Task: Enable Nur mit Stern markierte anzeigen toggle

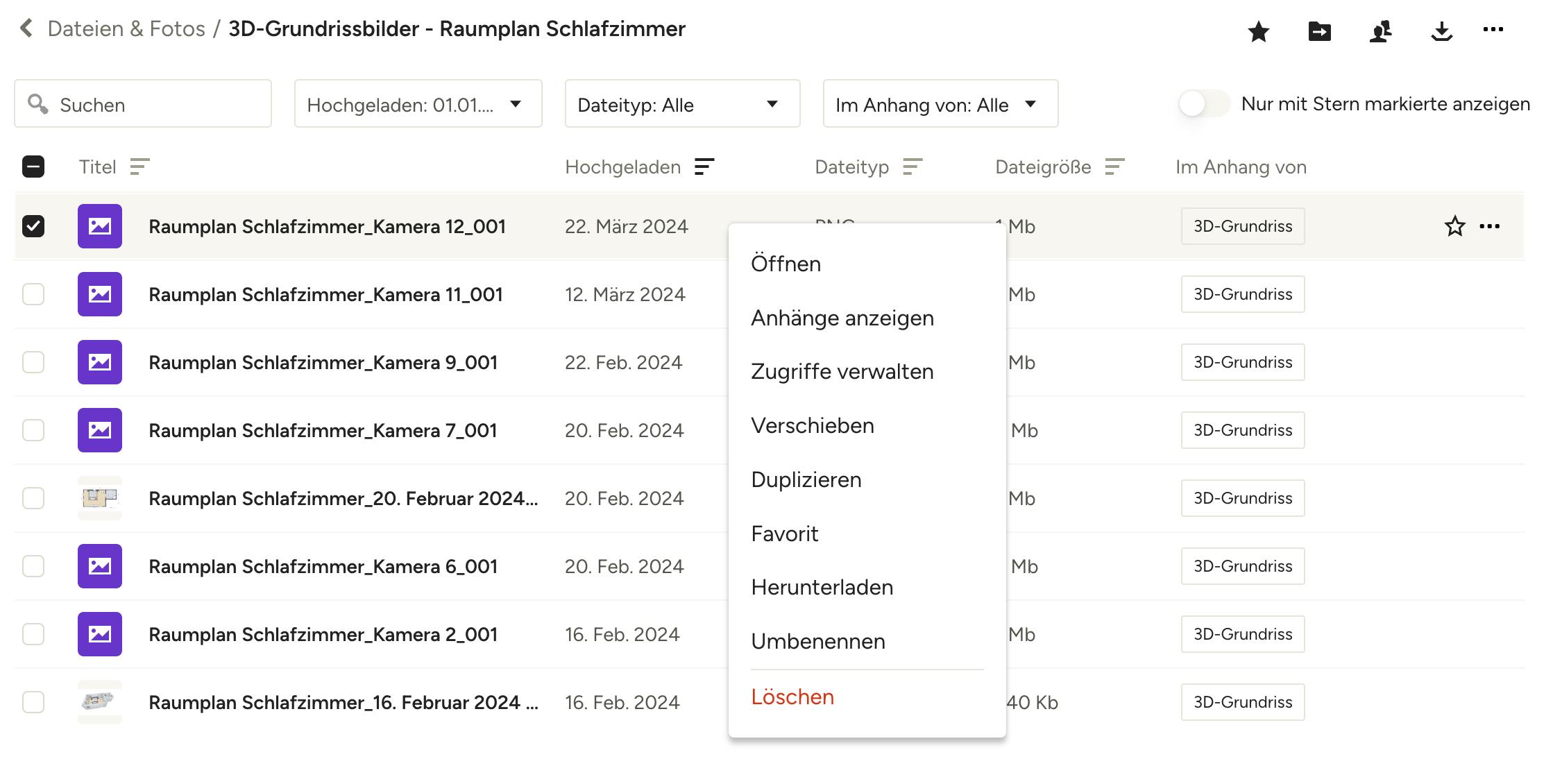Action: point(1204,104)
